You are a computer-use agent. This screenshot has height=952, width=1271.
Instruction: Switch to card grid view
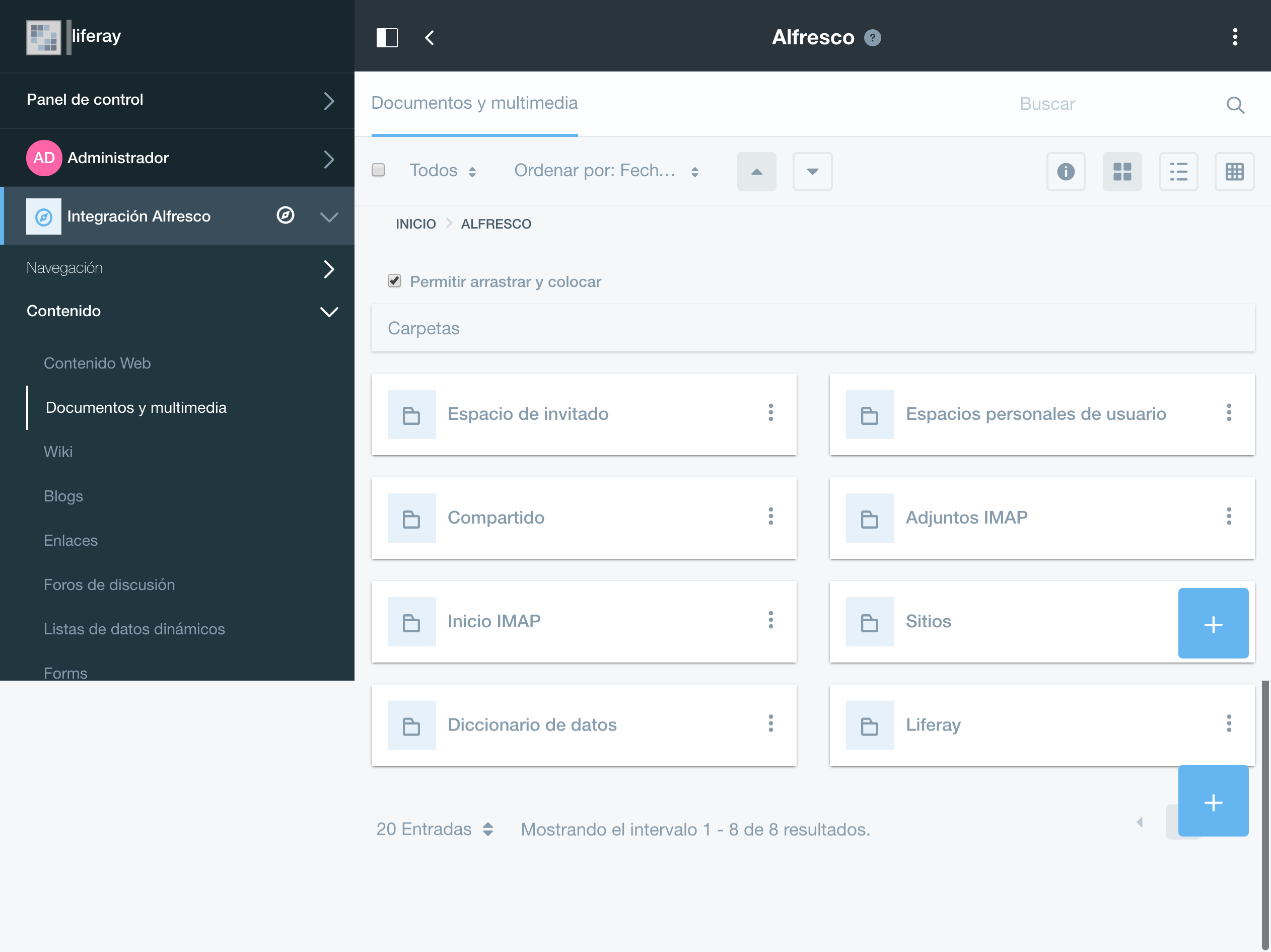click(x=1121, y=171)
